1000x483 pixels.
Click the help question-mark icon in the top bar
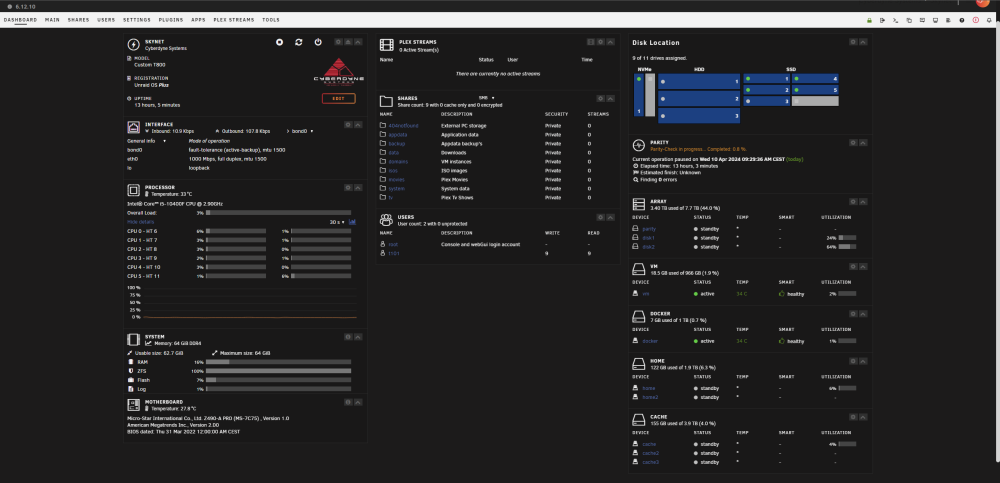click(962, 20)
